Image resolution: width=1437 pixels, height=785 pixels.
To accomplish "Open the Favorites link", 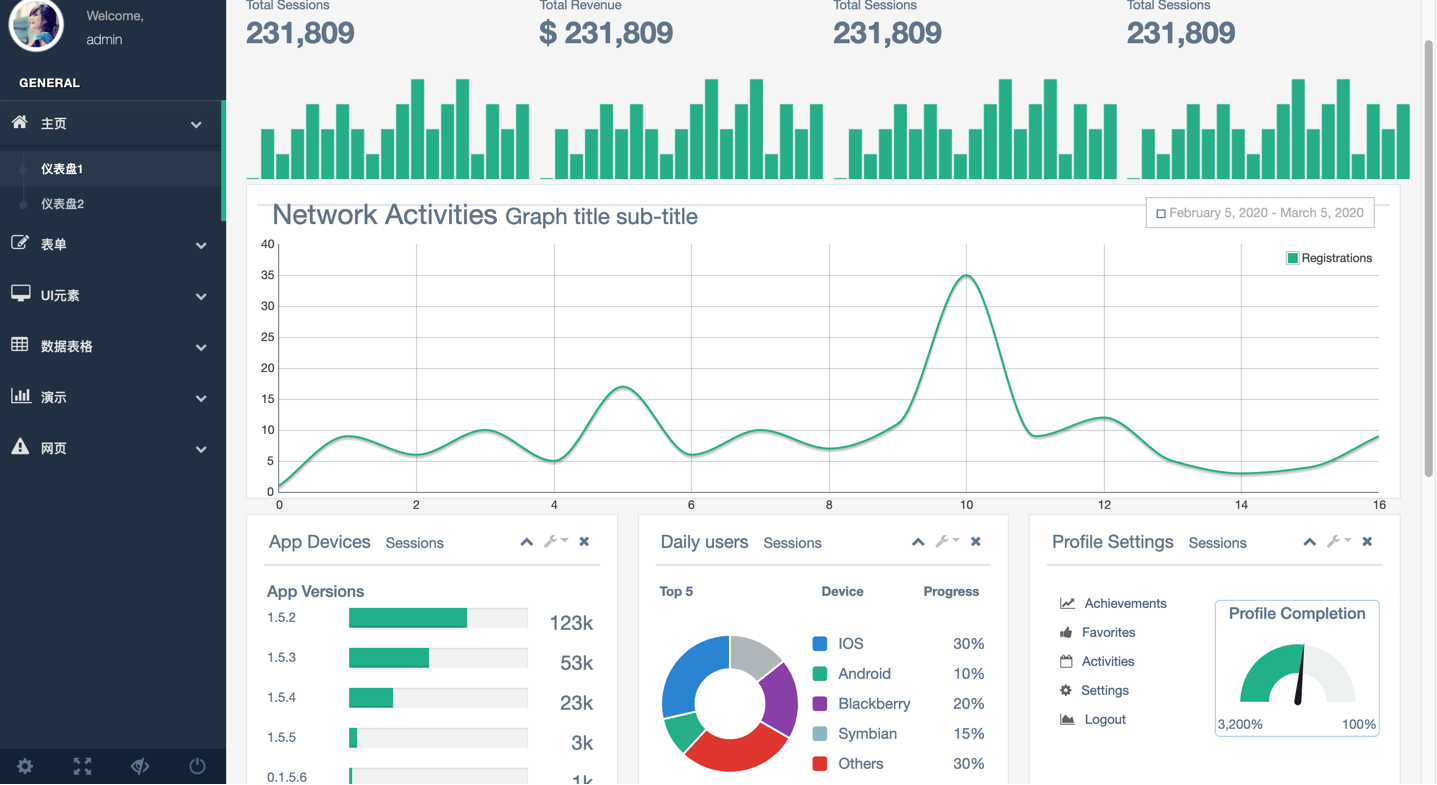I will click(1108, 633).
